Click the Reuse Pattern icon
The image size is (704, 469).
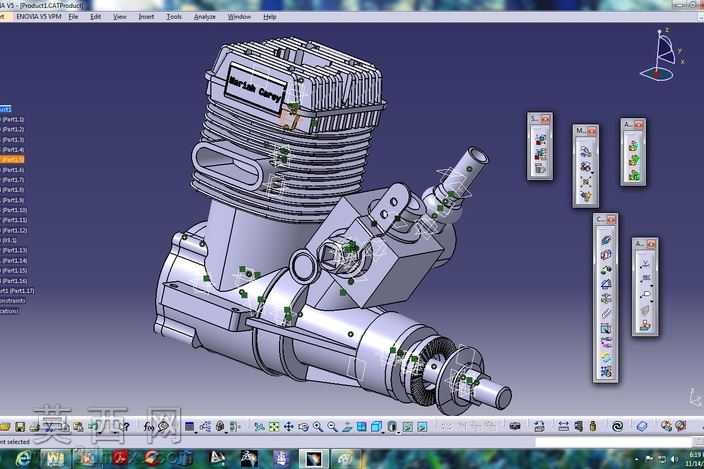pyautogui.click(x=606, y=372)
